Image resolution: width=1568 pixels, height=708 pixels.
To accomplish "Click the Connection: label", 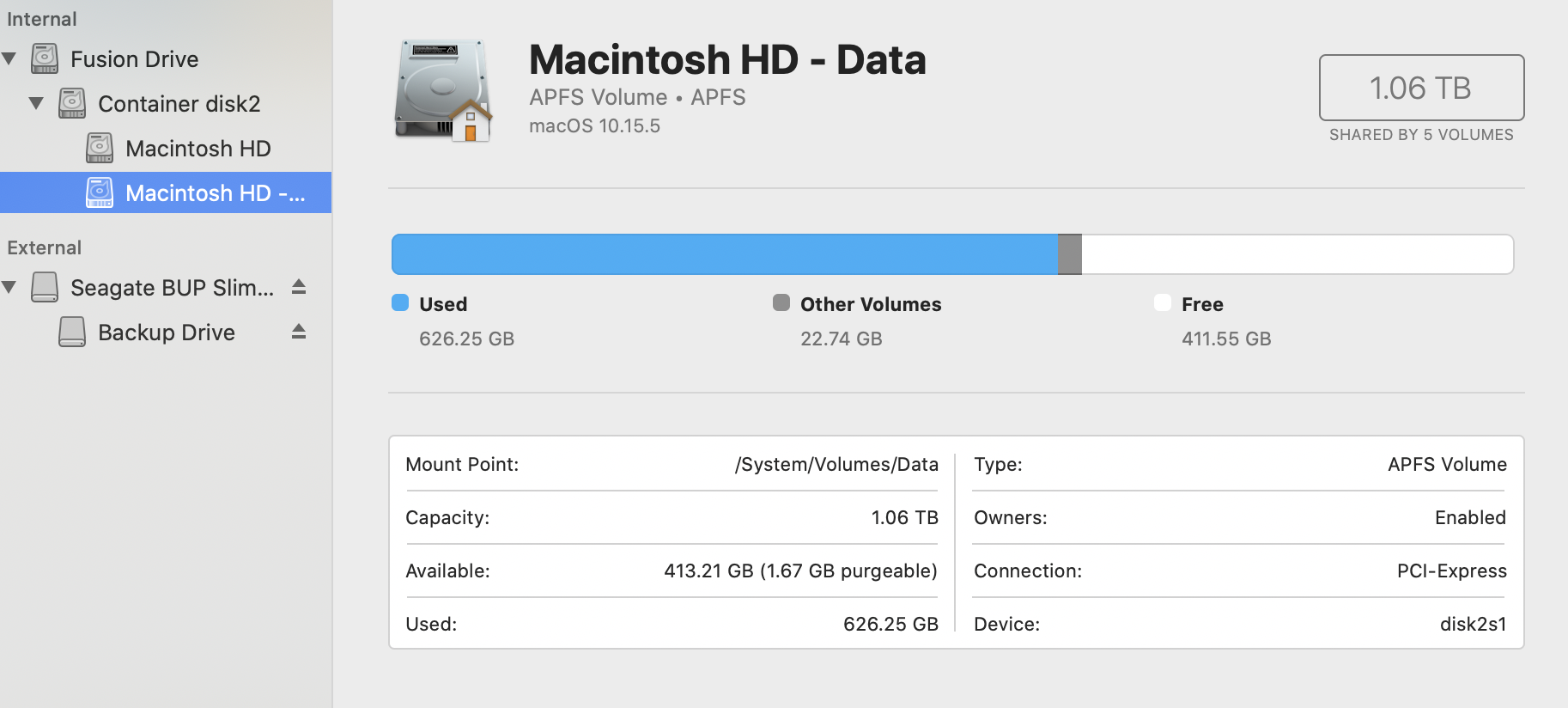I will 1028,571.
